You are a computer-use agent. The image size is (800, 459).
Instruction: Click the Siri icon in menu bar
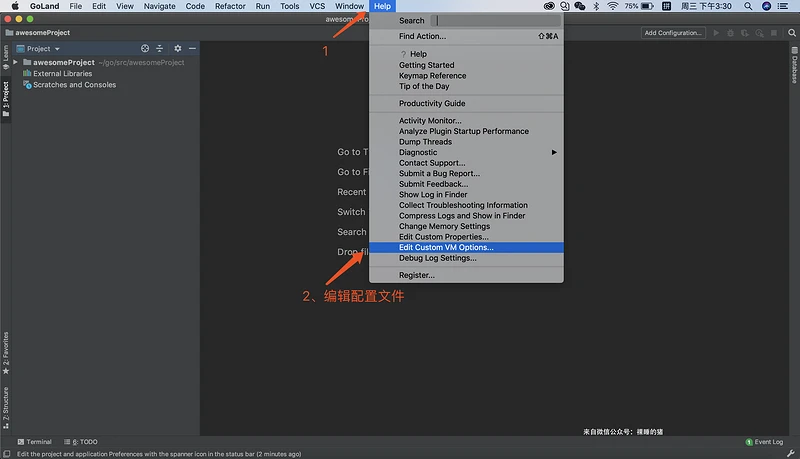point(766,6)
